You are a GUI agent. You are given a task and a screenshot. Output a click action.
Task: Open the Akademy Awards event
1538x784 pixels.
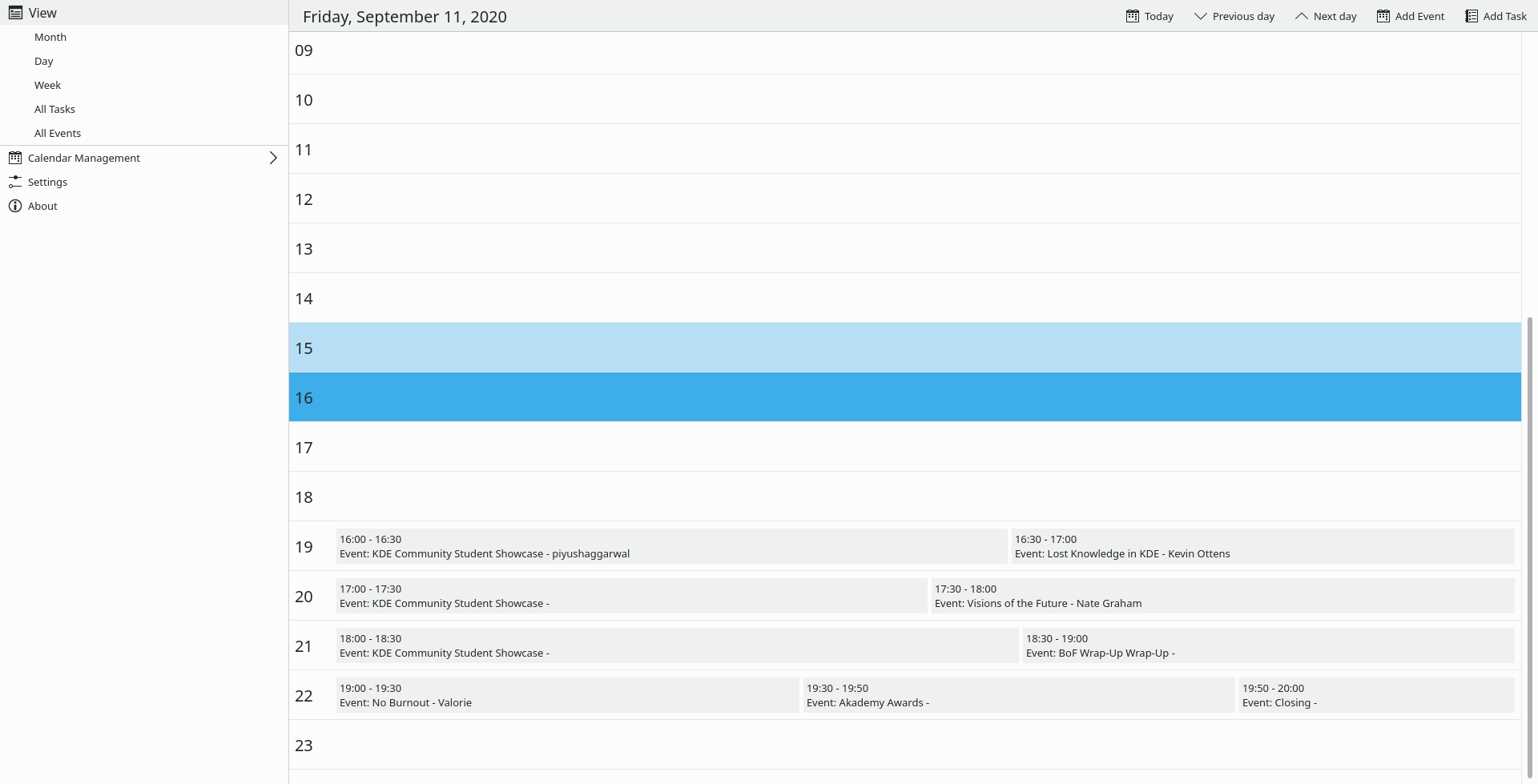tap(1017, 695)
